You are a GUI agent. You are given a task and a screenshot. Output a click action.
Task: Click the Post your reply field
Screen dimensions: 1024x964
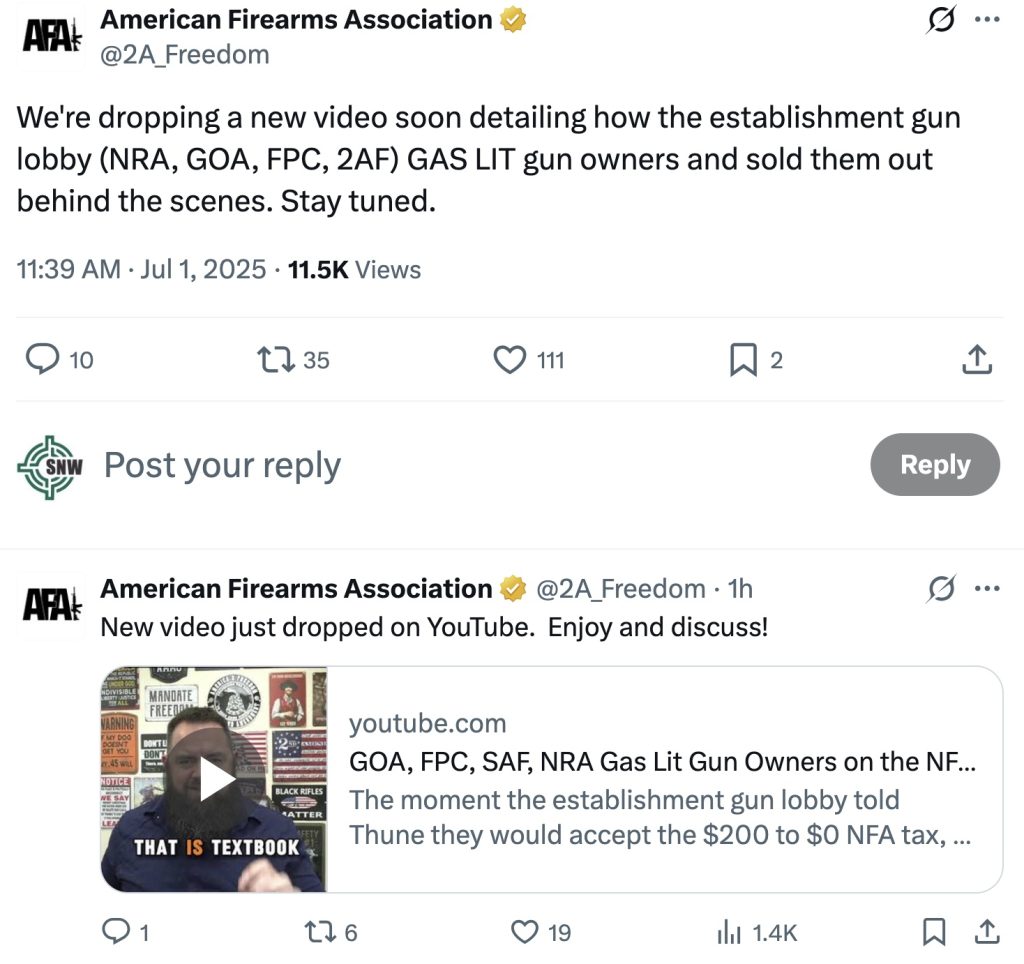point(220,464)
